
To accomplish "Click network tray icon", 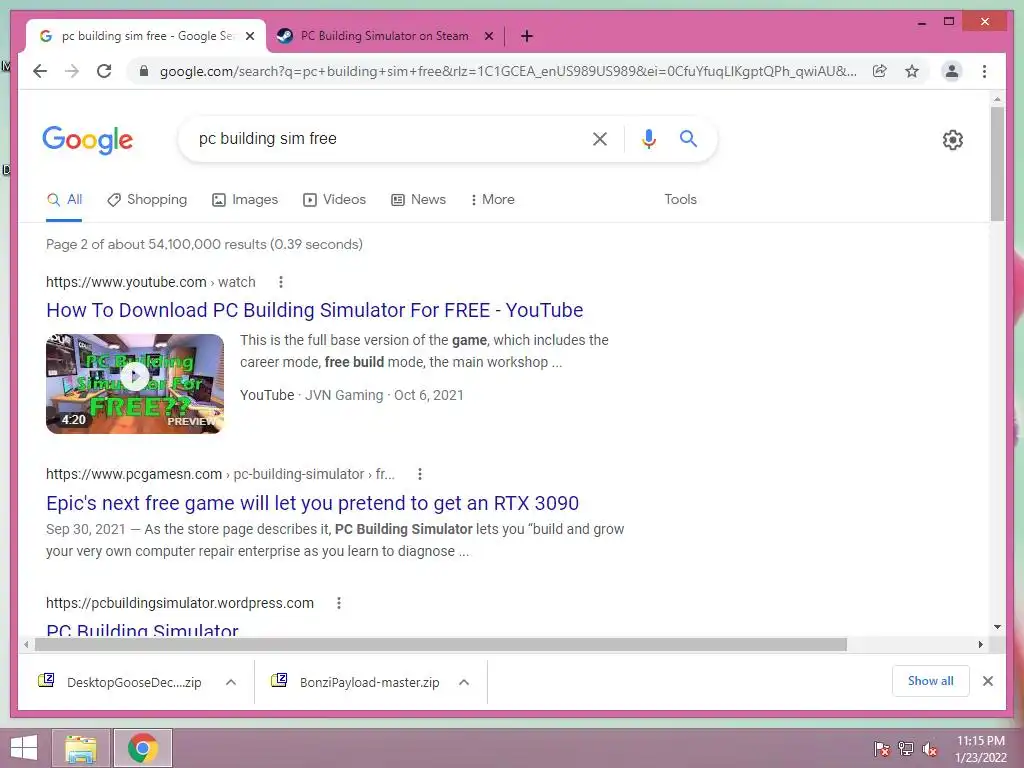I will (906, 748).
